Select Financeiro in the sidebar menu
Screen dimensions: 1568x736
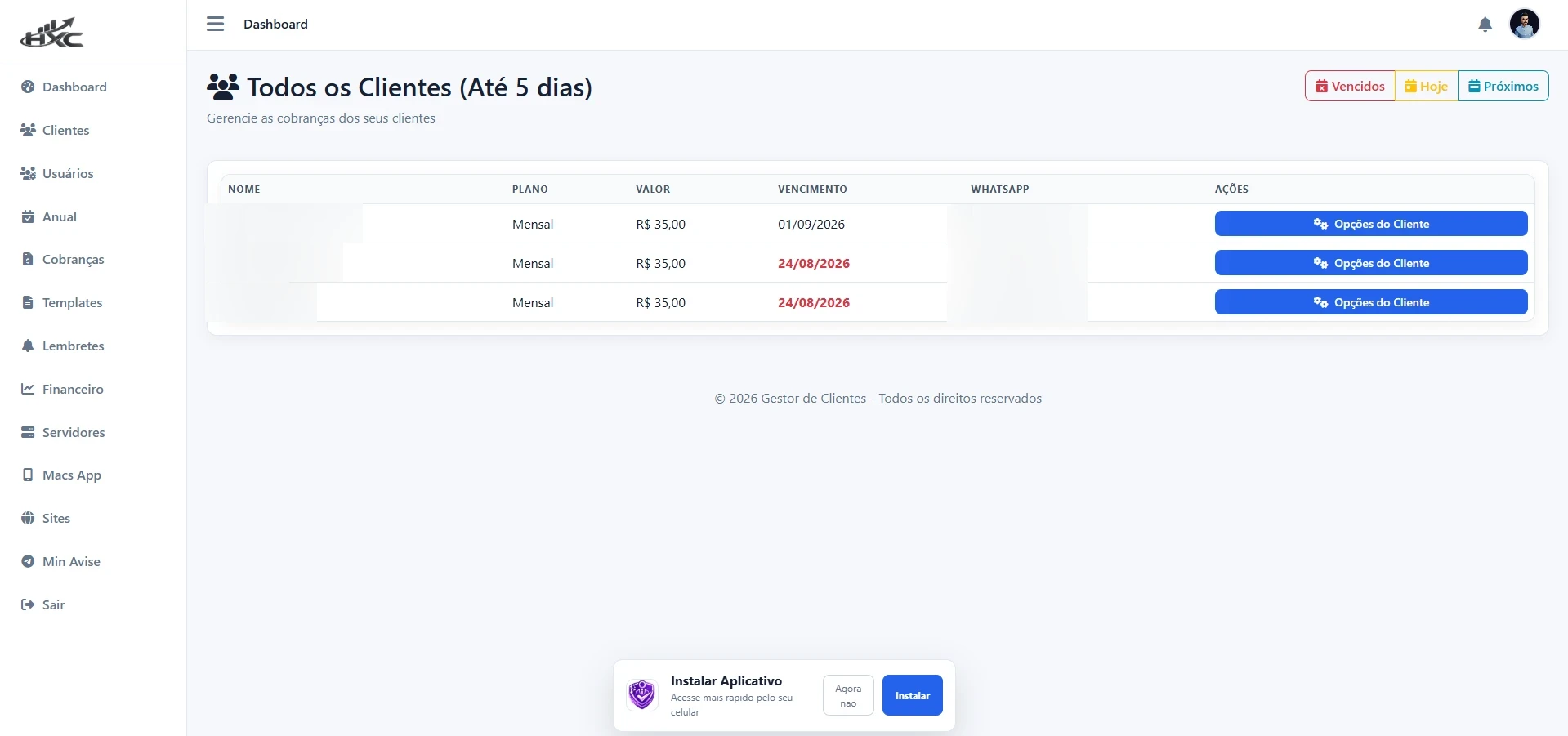73,389
